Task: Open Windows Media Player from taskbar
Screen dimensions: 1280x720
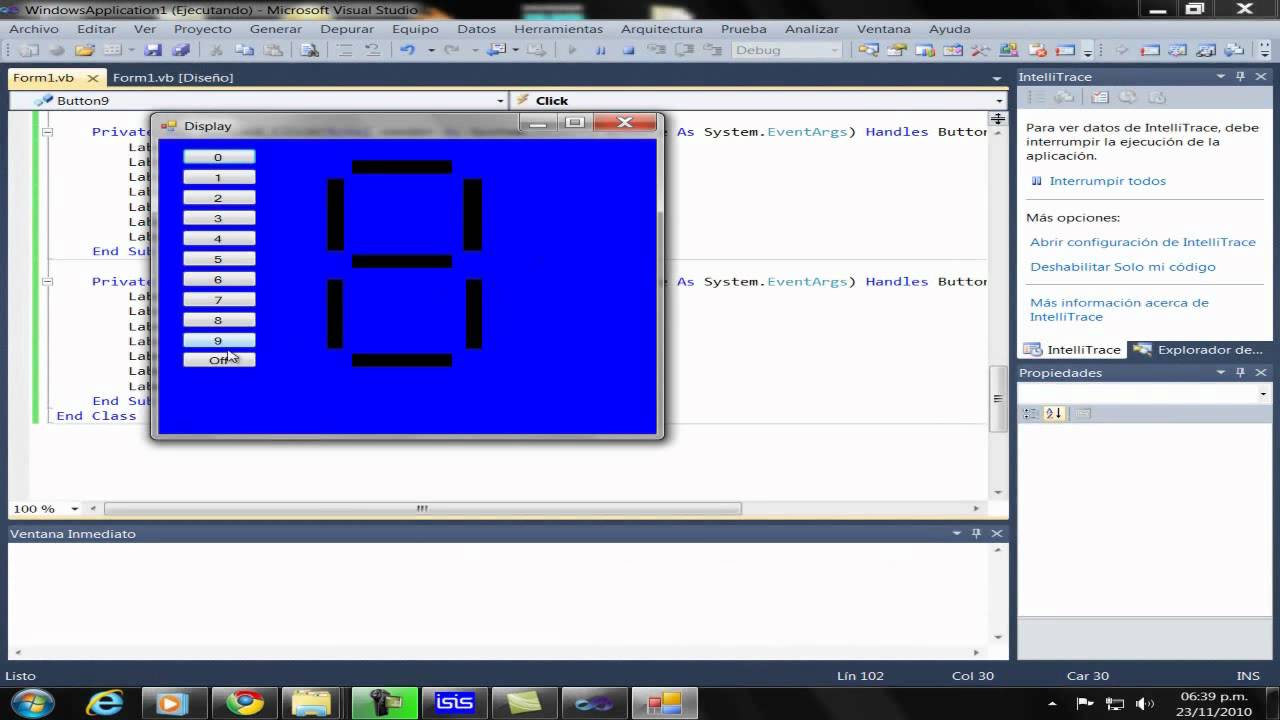Action: pyautogui.click(x=175, y=702)
